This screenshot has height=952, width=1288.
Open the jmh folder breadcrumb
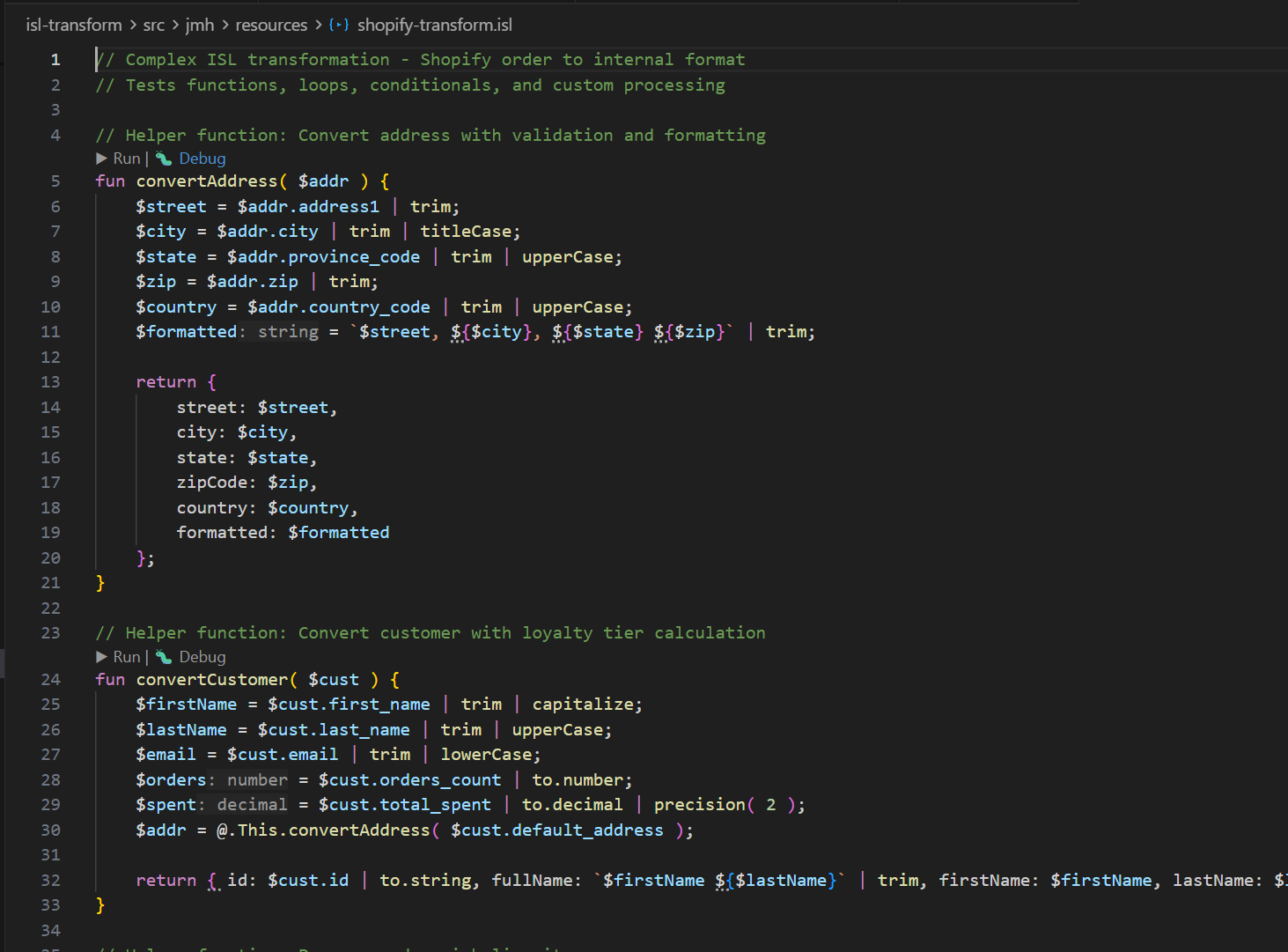point(199,25)
